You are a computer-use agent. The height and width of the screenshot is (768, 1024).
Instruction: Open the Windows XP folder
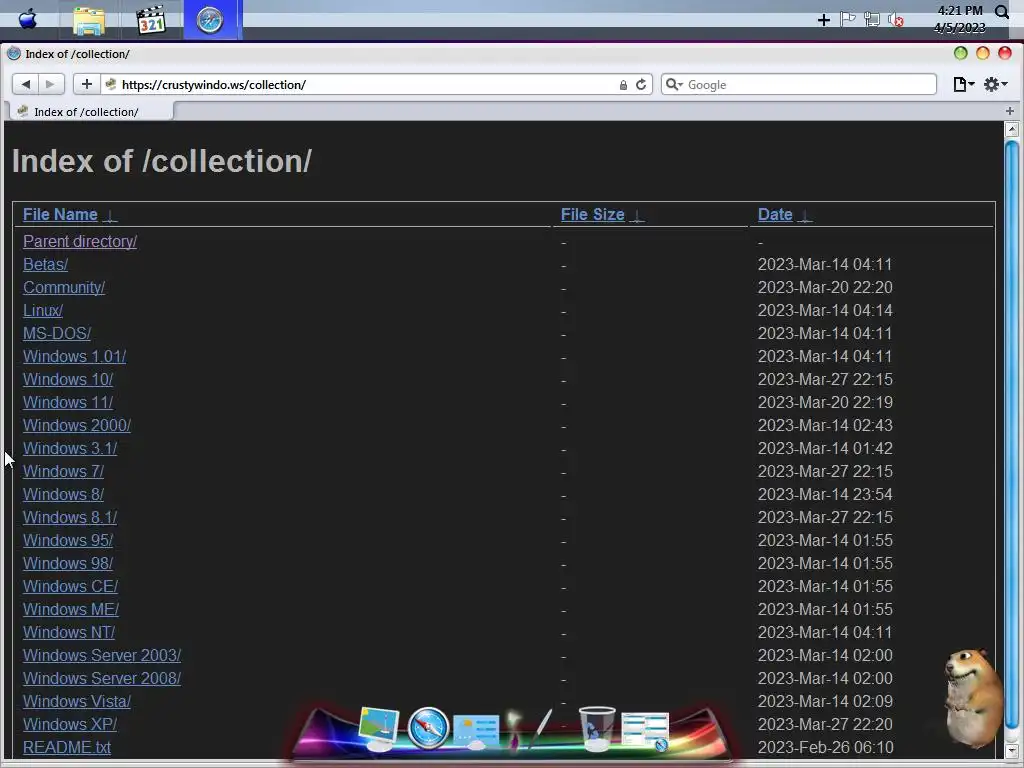pos(70,724)
